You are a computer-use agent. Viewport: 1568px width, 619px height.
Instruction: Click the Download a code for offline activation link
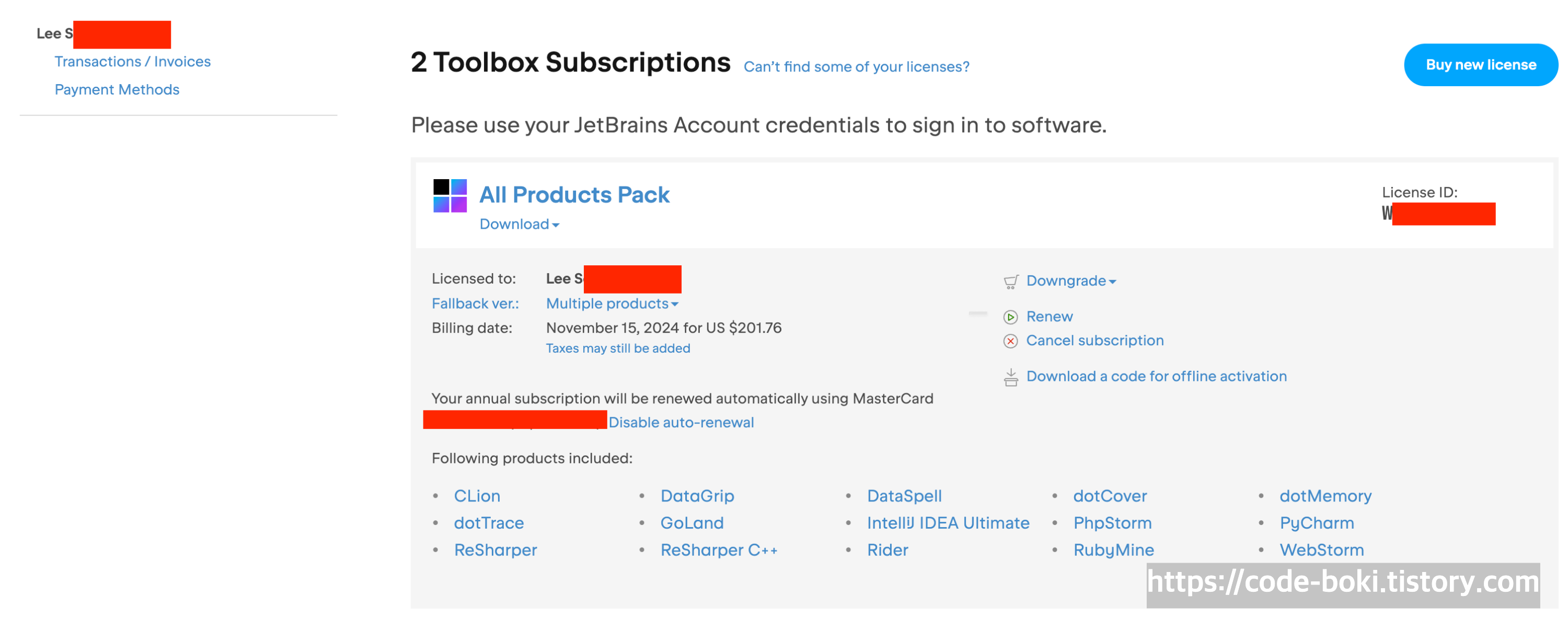(1157, 377)
